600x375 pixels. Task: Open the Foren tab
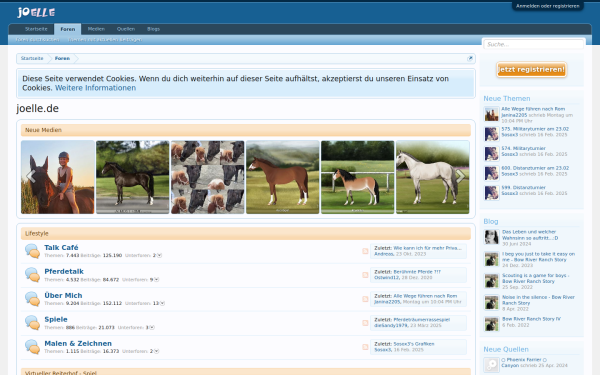(x=68, y=29)
